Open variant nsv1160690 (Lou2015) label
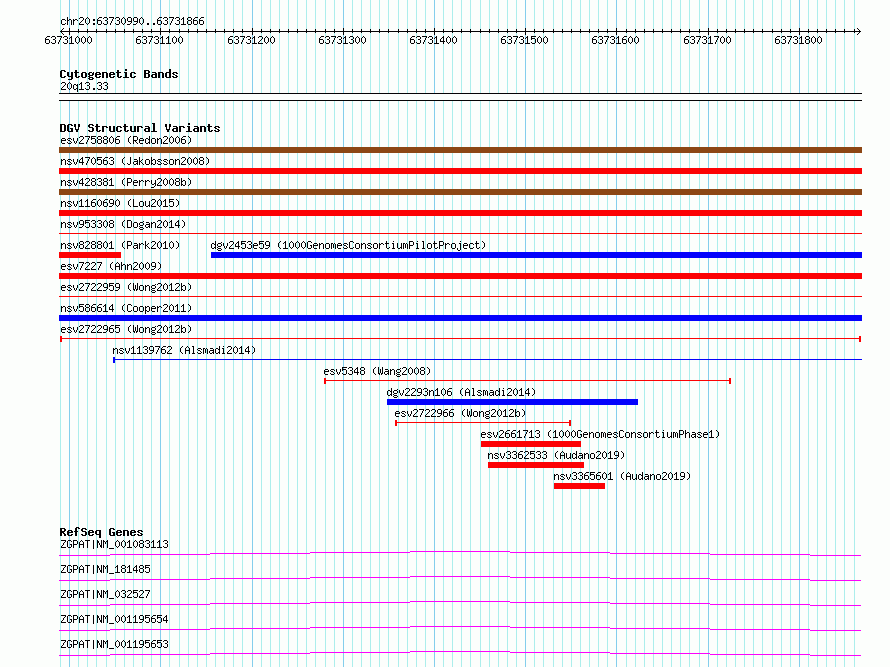The width and height of the screenshot is (890, 667). point(120,203)
